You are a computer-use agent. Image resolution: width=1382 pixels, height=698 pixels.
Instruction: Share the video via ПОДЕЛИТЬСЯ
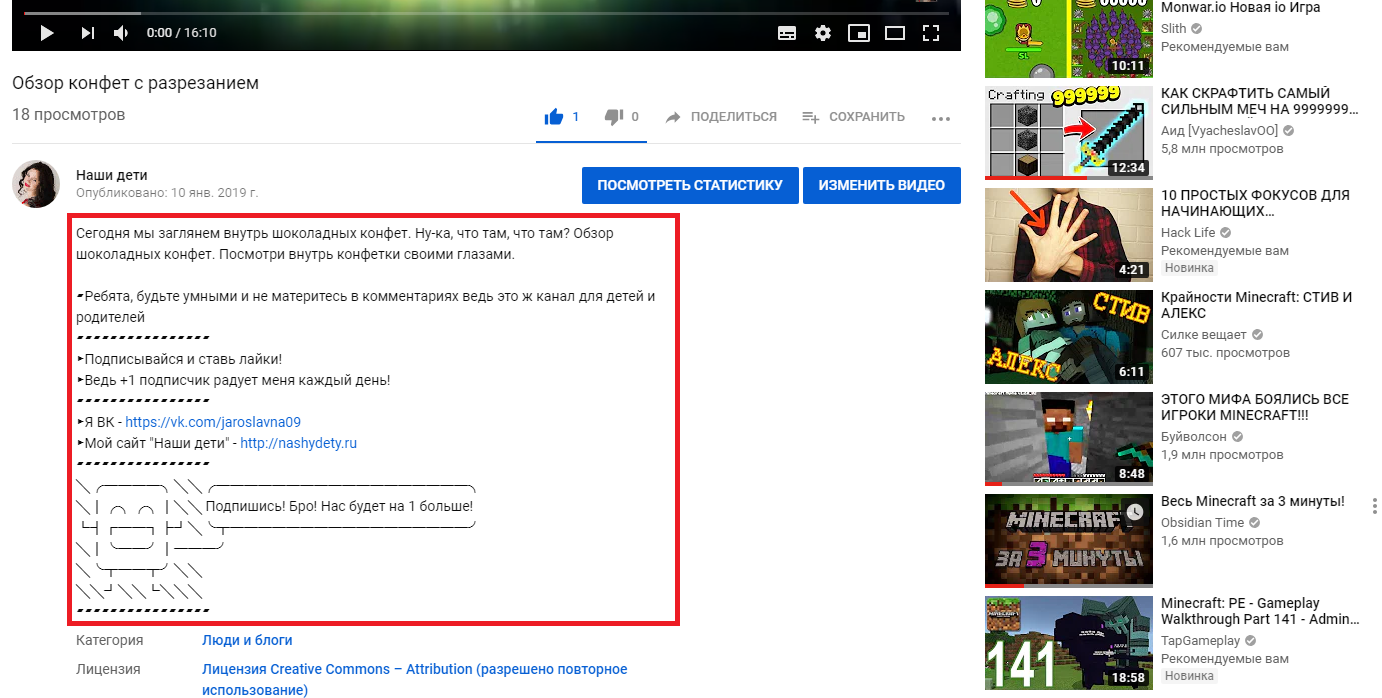(721, 117)
